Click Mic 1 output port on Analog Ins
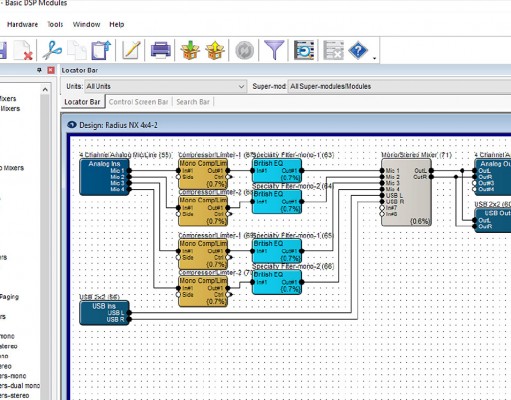 [x=129, y=171]
